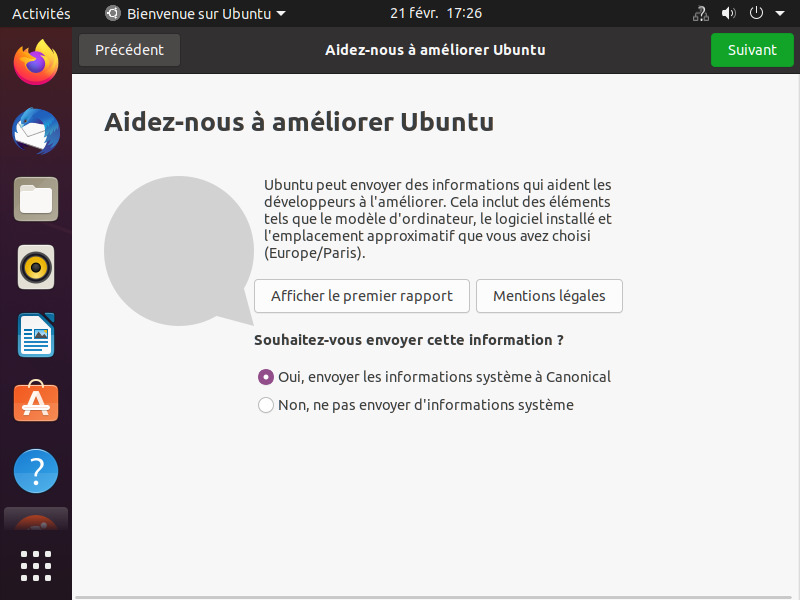Open LibreOffice Writer from dock
Screen dimensions: 800x600
(36, 335)
